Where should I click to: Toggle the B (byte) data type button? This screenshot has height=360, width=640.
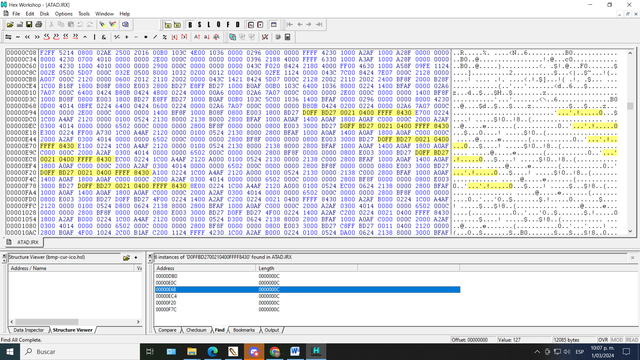(x=190, y=24)
